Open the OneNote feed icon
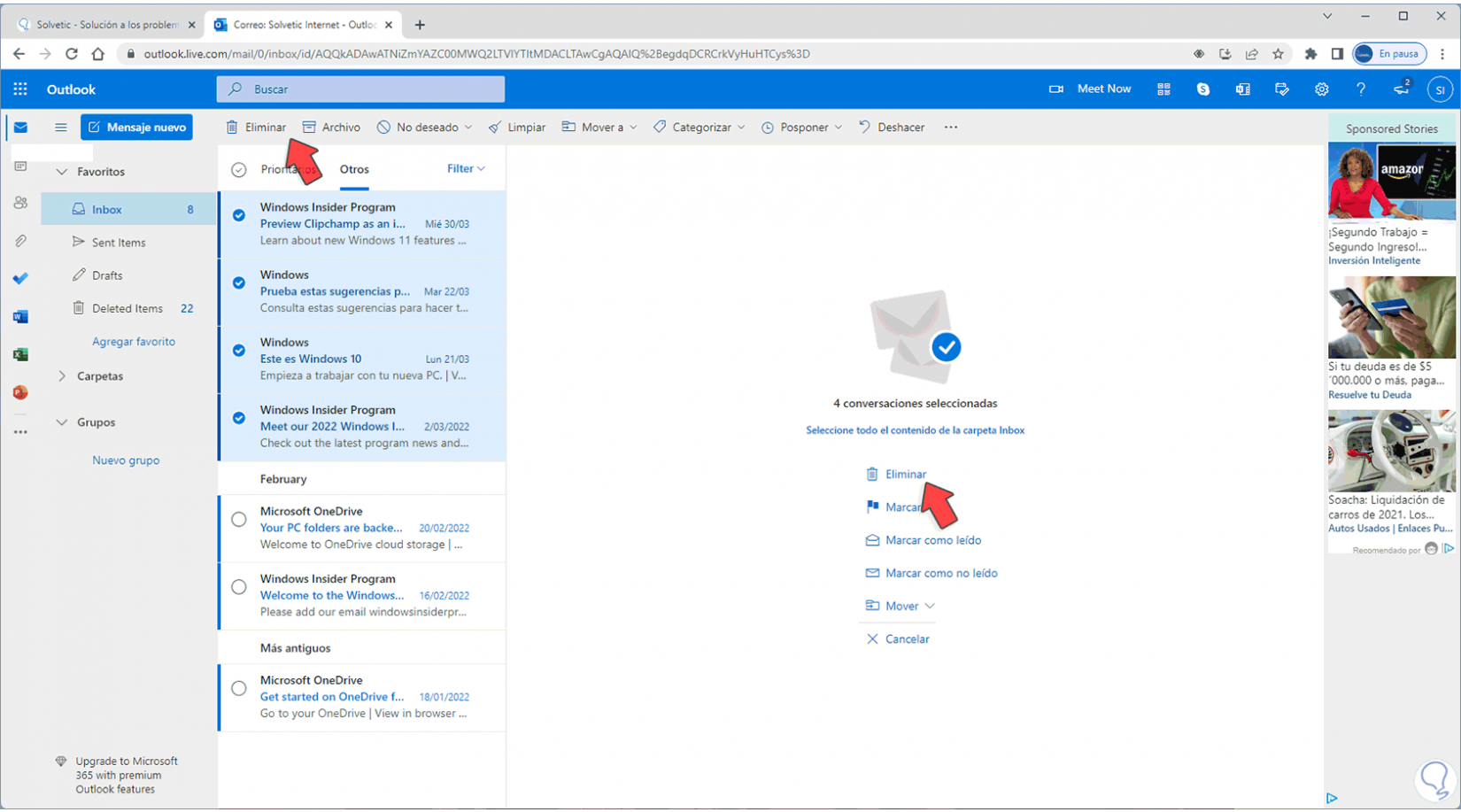The image size is (1461, 812). 1242,89
